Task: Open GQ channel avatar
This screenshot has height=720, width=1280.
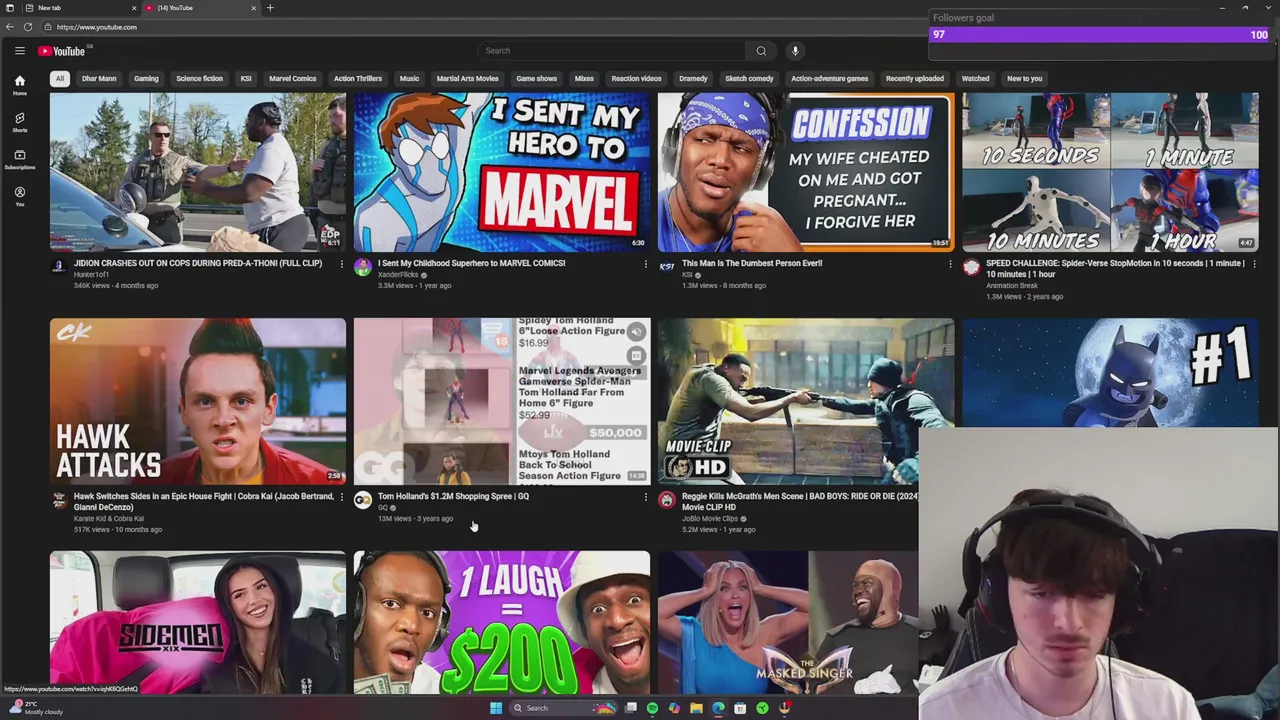Action: click(x=363, y=500)
